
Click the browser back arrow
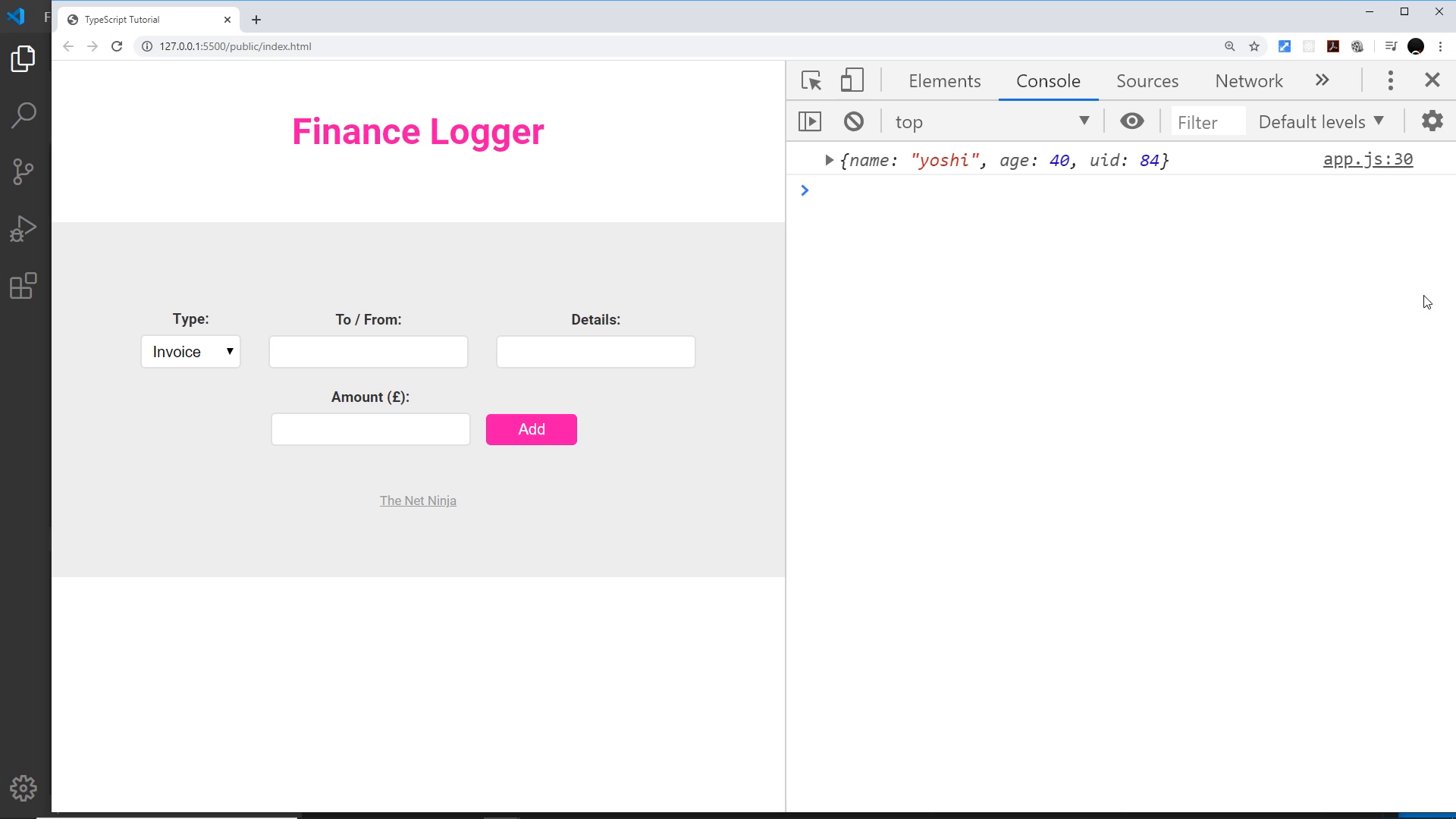pos(68,46)
